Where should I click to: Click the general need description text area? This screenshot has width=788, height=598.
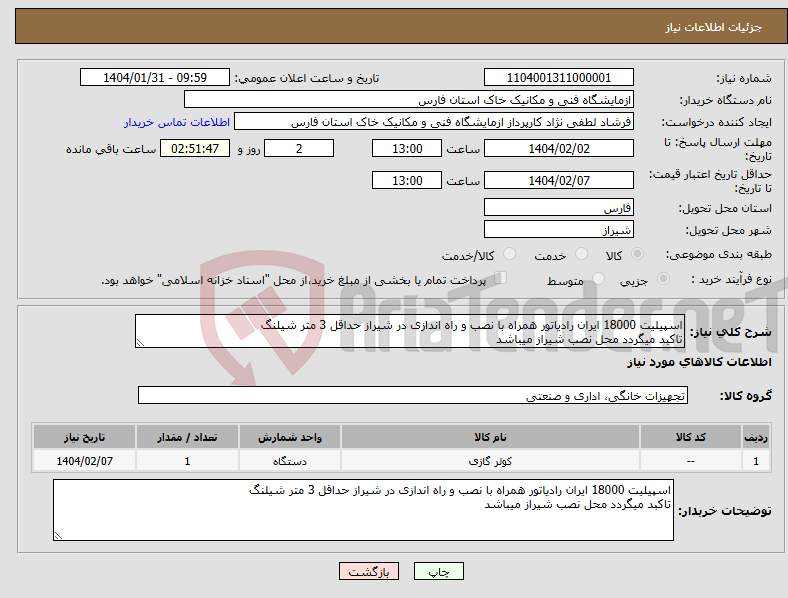pyautogui.click(x=410, y=331)
